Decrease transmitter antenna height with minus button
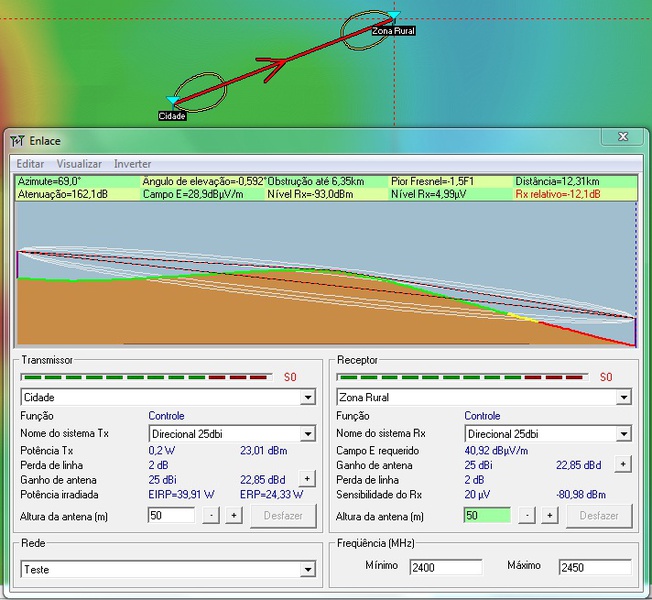The image size is (652, 600). [211, 516]
